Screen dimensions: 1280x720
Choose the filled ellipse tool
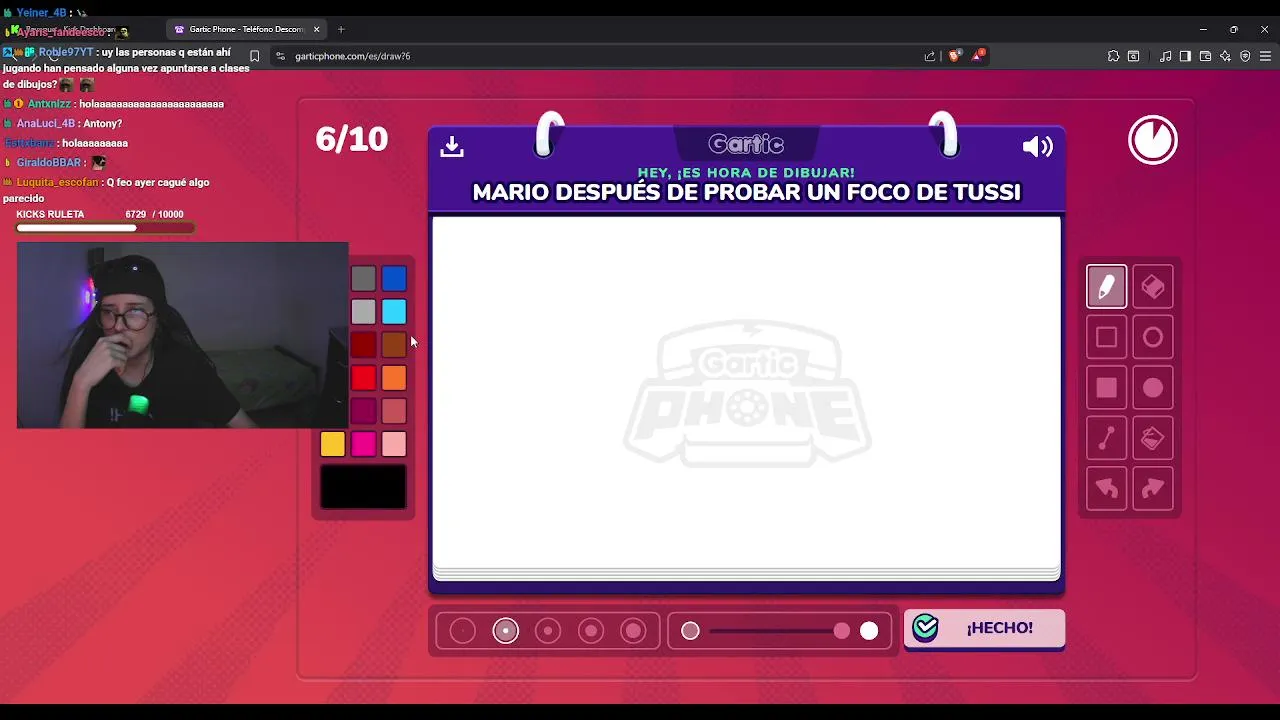click(1153, 387)
